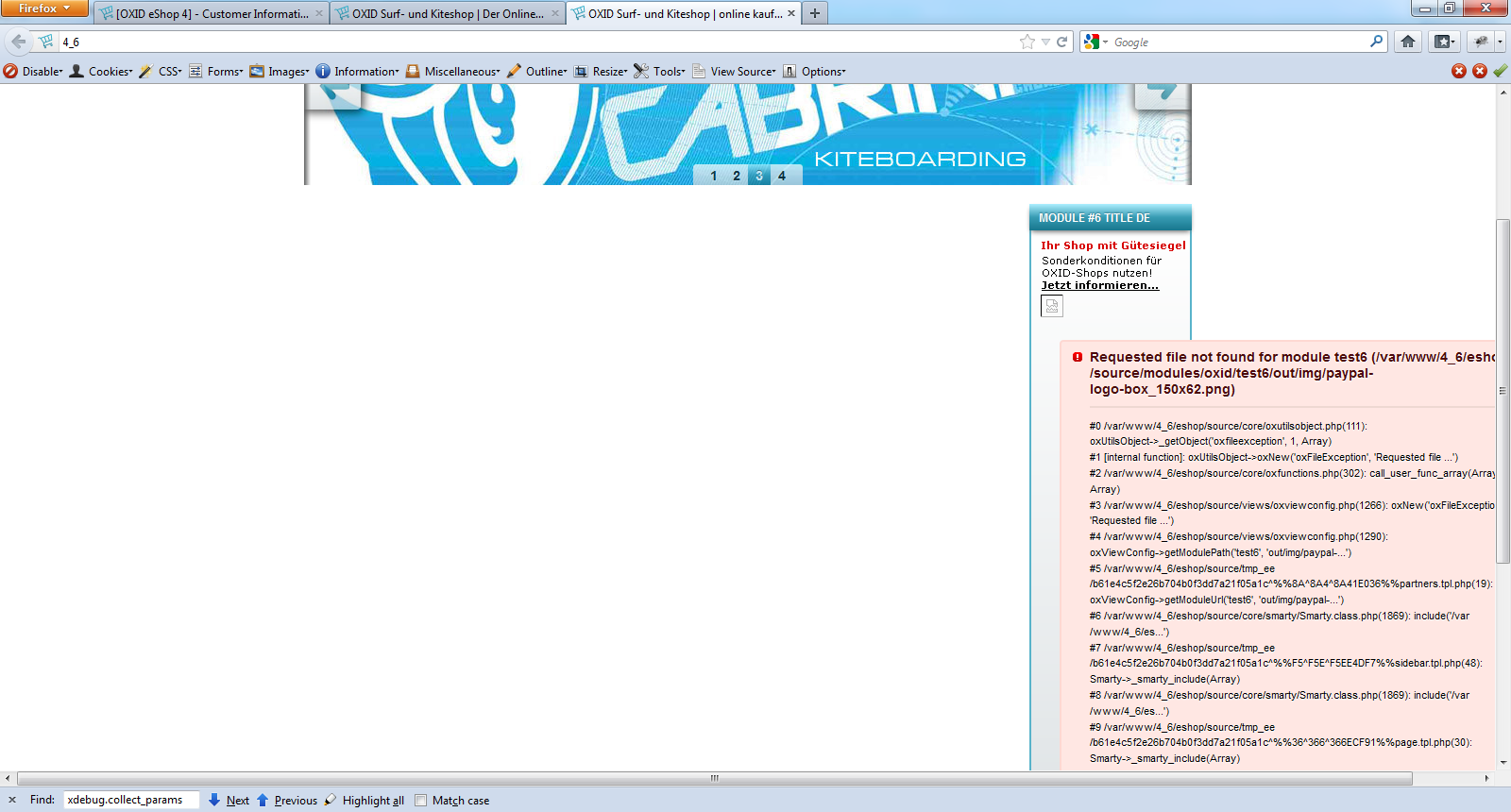Viewport: 1511px width, 812px height.
Task: Click the green checkmark validation icon
Action: [x=1501, y=71]
